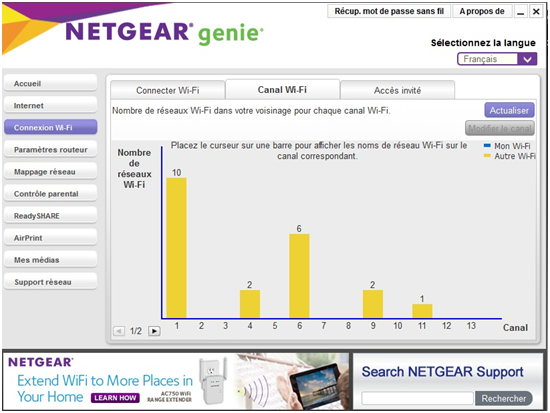This screenshot has width=550, height=413.
Task: Click the blue Mon Wi-Fi legend marker
Action: coord(487,145)
